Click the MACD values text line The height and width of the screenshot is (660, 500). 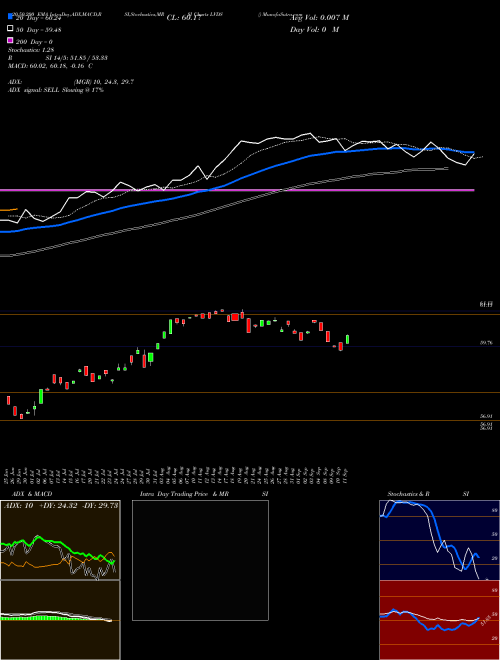pyautogui.click(x=51, y=66)
